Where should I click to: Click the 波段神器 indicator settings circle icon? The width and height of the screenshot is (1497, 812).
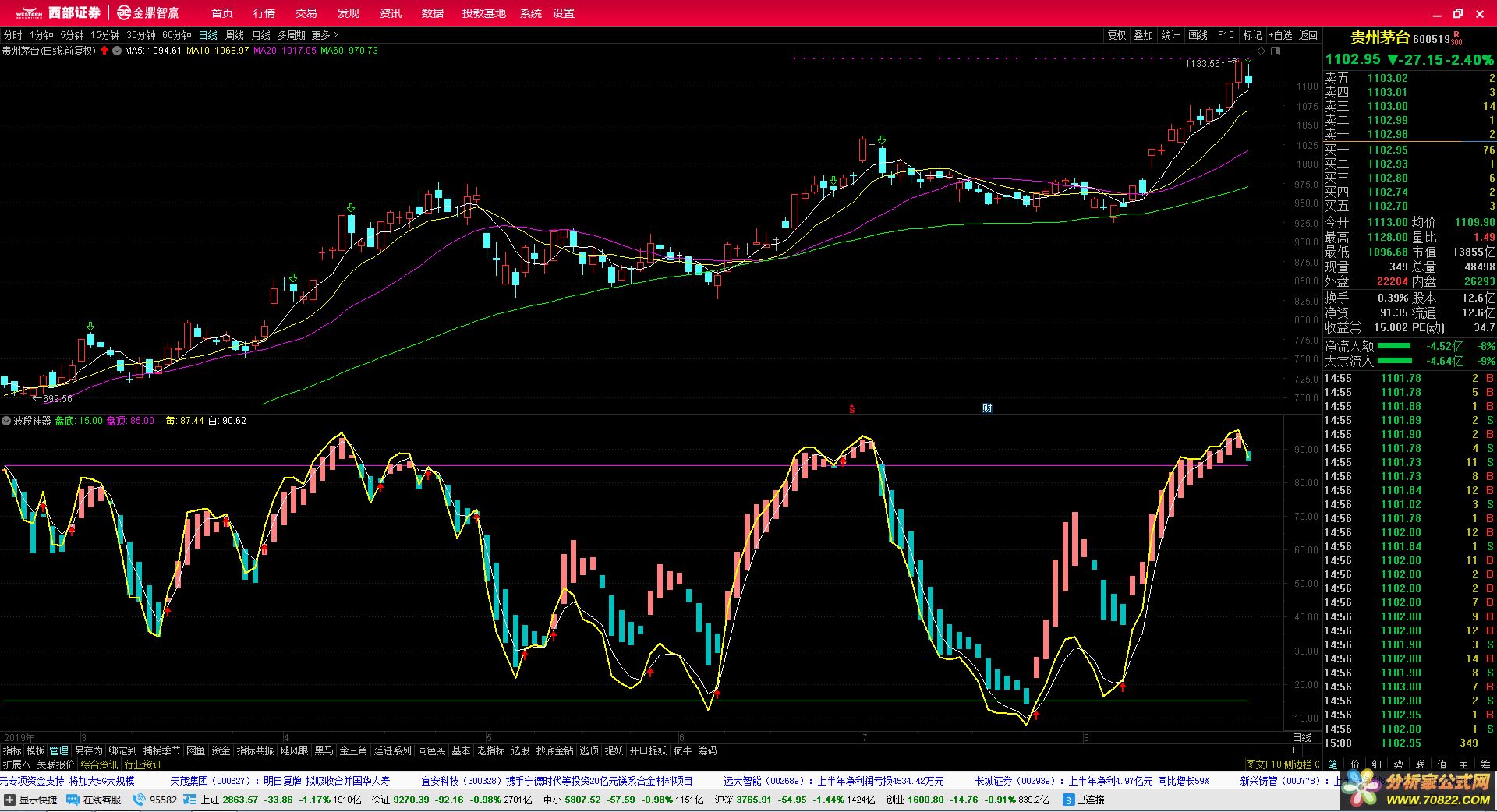click(x=7, y=421)
